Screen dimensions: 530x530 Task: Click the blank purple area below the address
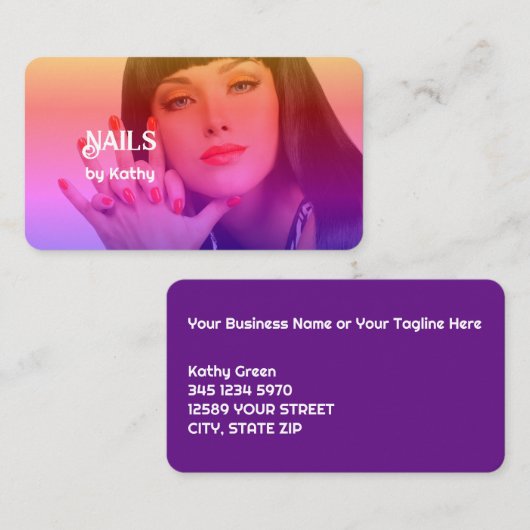coord(335,455)
